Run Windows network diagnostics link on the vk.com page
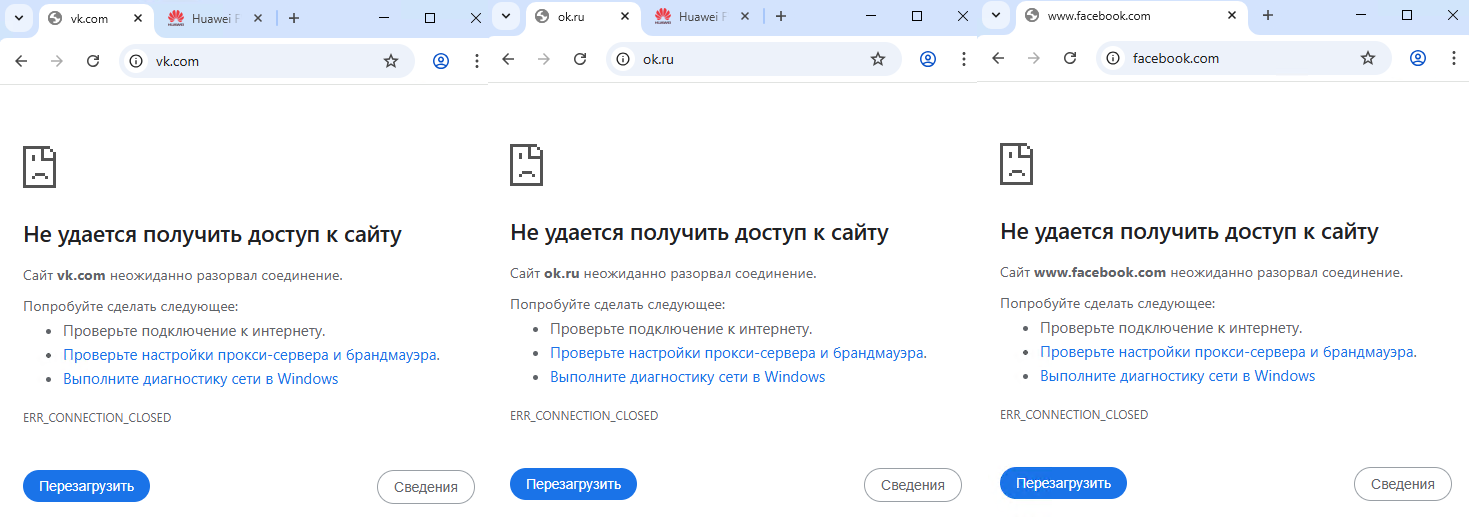The height and width of the screenshot is (520, 1469). [201, 379]
